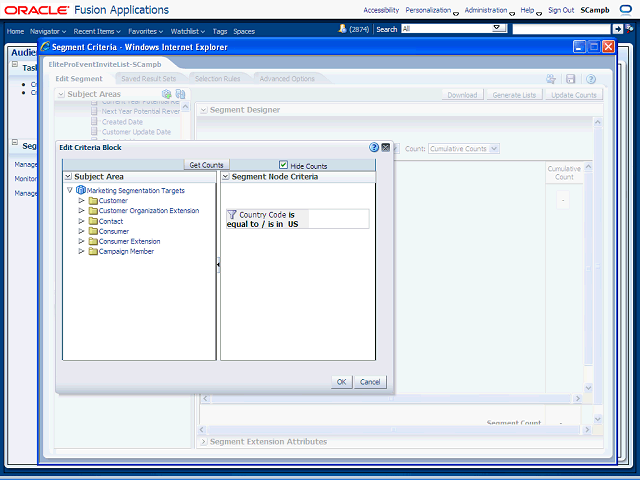This screenshot has height=480, width=640.
Task: Click the save icon in Edit Segment toolbar
Action: 570,79
